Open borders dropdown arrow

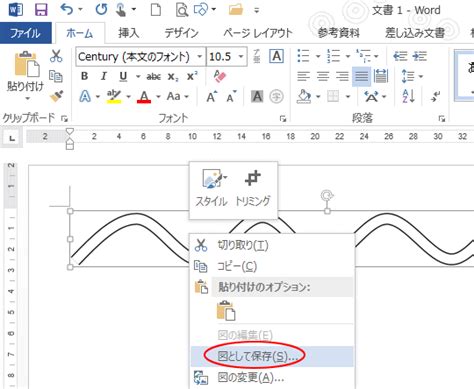(x=348, y=97)
